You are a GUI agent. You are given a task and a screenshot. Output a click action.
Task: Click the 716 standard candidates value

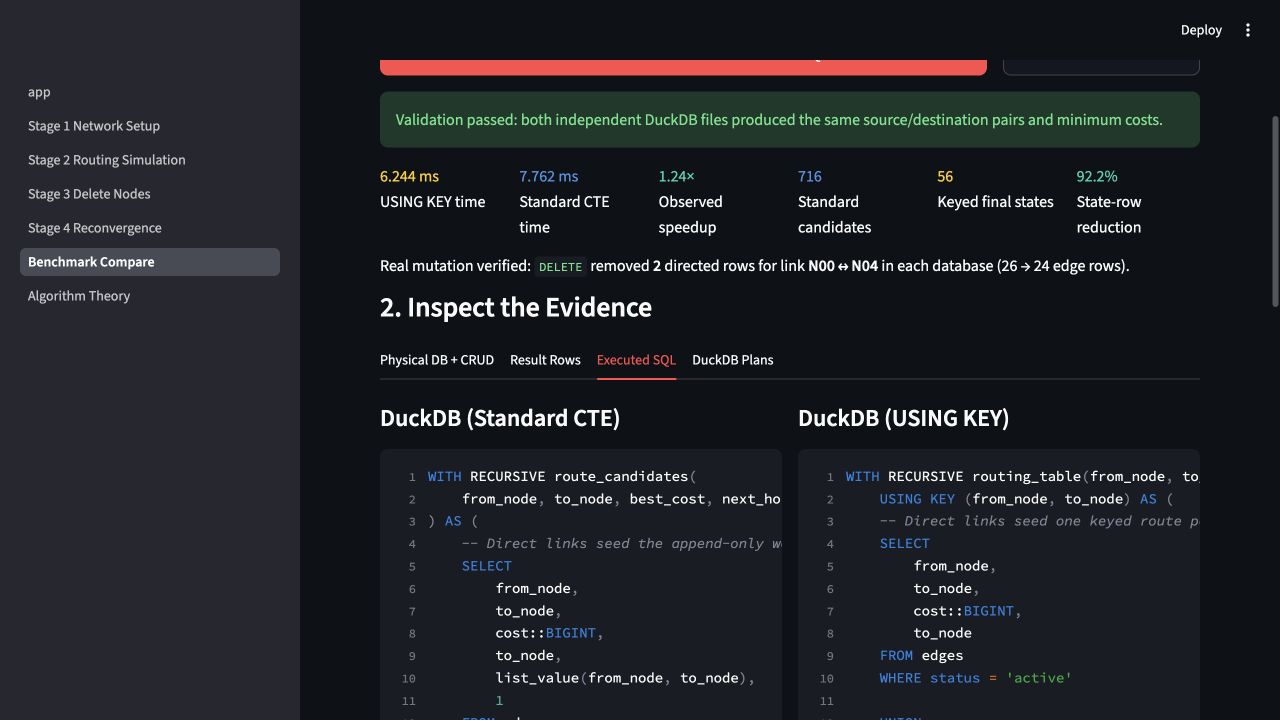point(810,176)
